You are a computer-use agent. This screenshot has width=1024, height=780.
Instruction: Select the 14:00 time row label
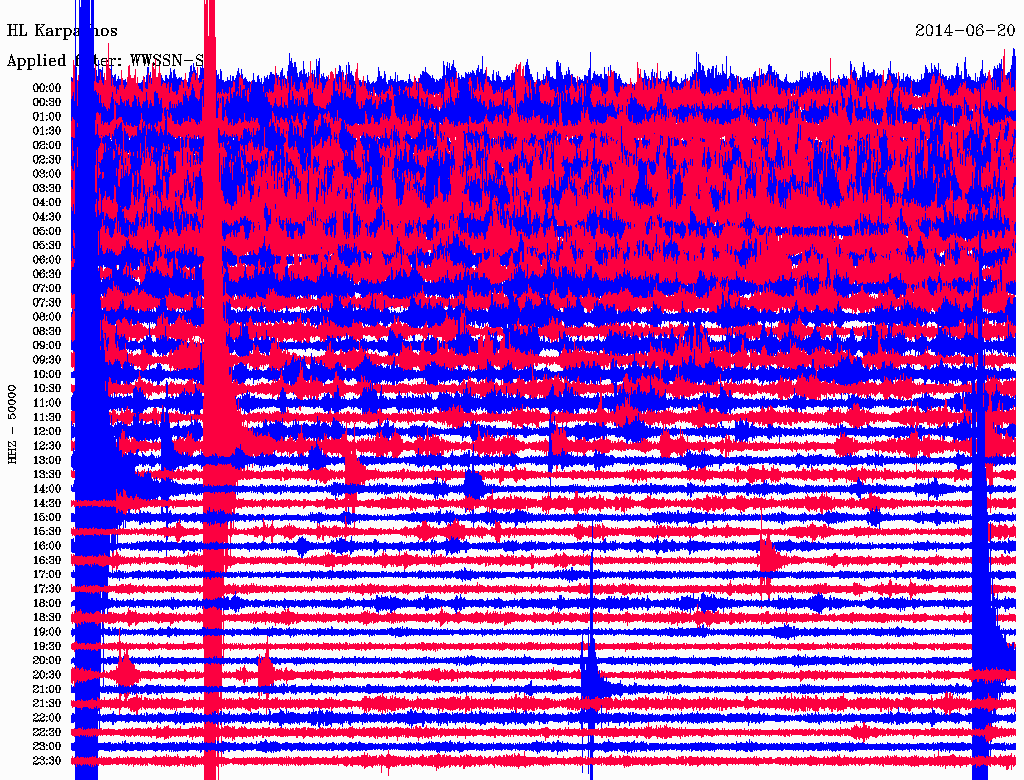coord(47,489)
